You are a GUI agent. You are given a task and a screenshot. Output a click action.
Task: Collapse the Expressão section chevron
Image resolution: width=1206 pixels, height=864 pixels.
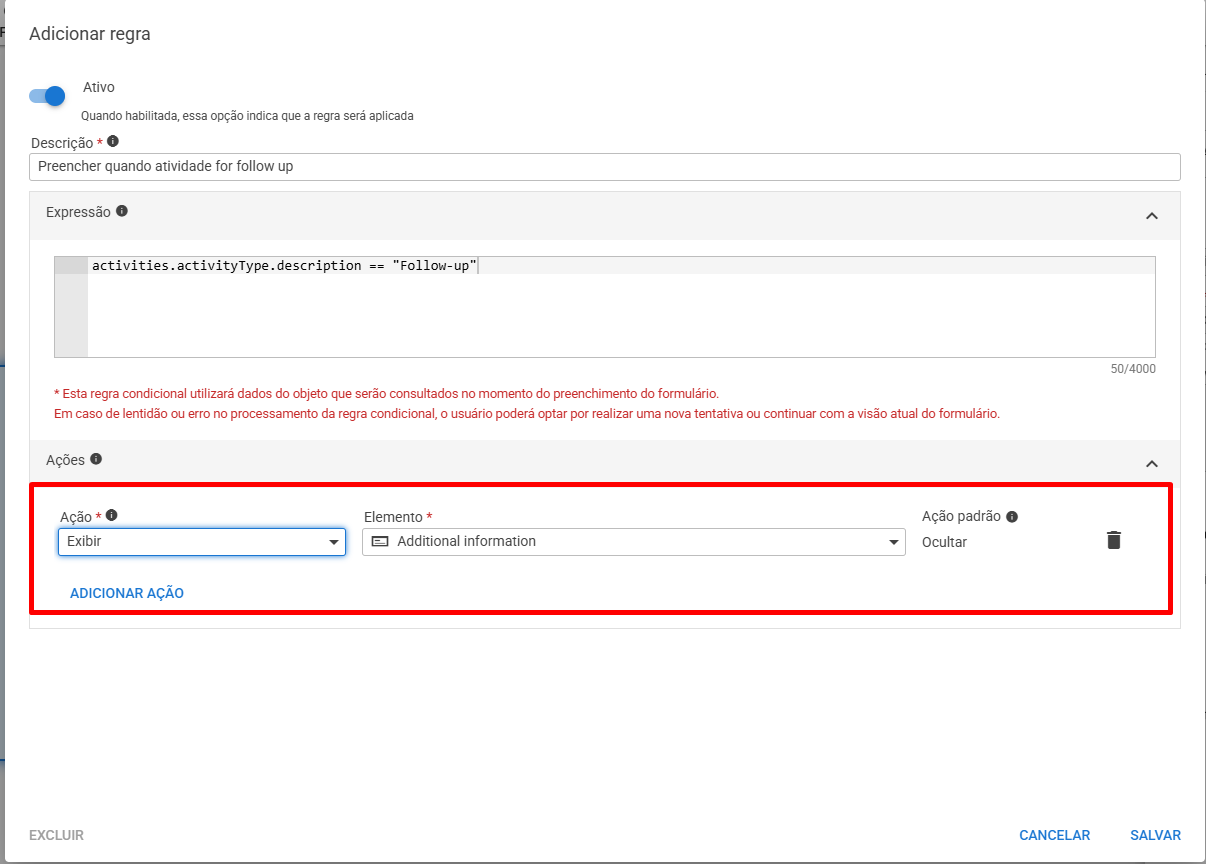[x=1152, y=216]
